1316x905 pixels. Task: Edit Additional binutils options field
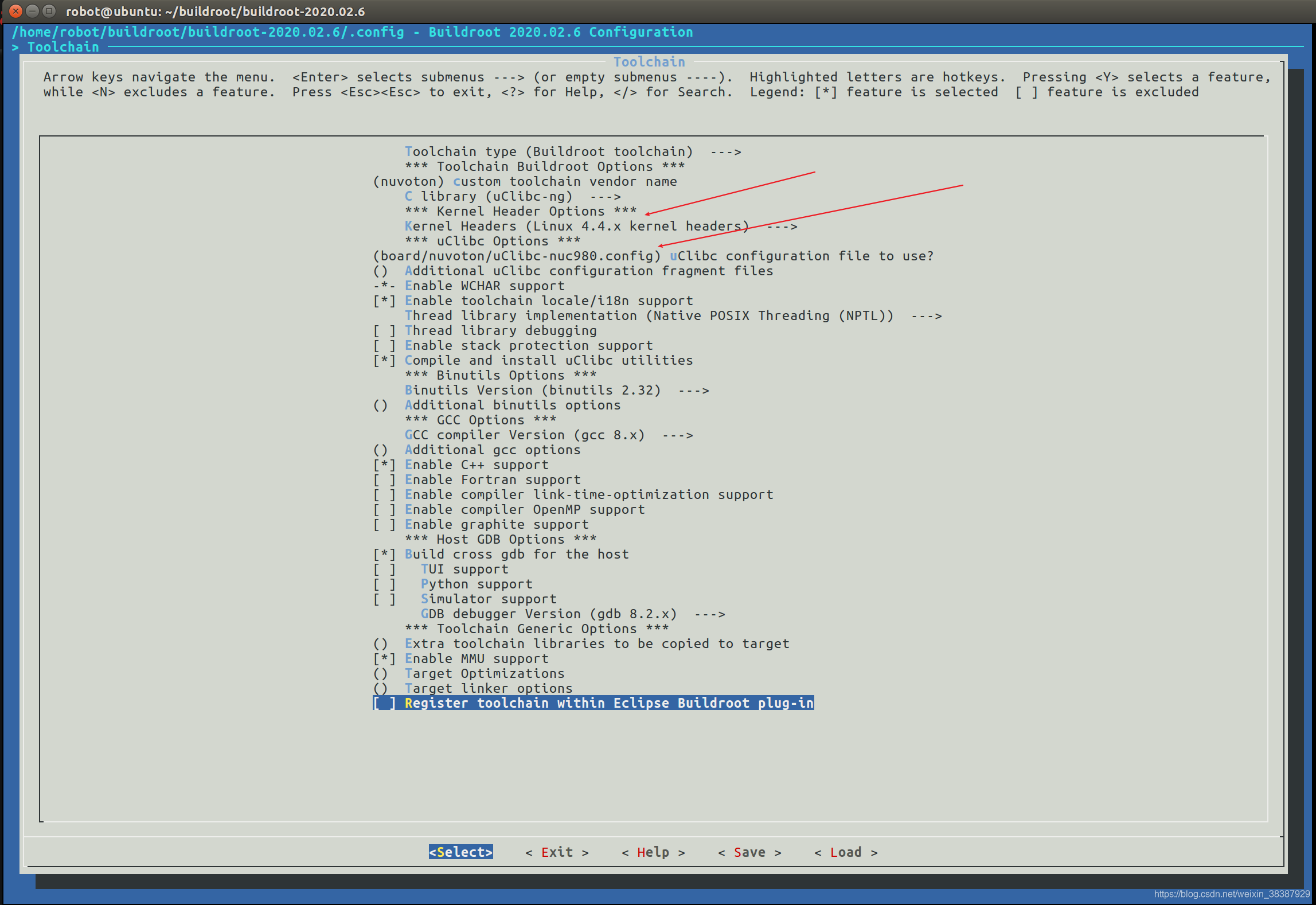click(x=497, y=405)
